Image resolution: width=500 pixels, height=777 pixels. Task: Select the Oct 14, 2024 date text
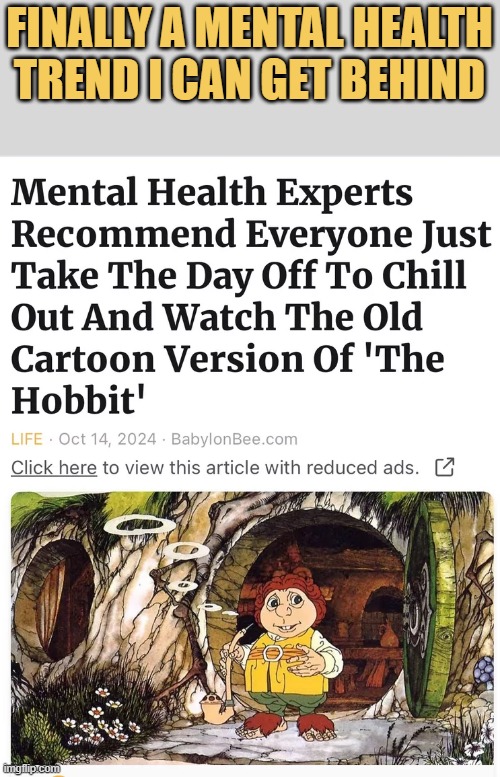(x=108, y=439)
